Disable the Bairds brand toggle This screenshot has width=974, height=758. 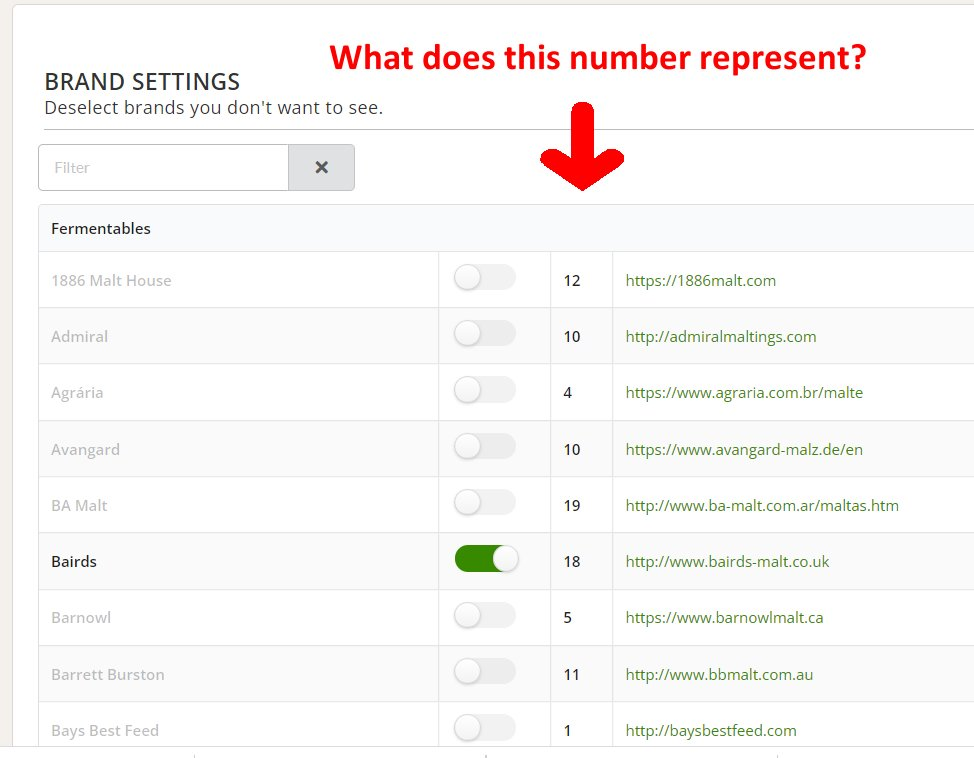(486, 560)
